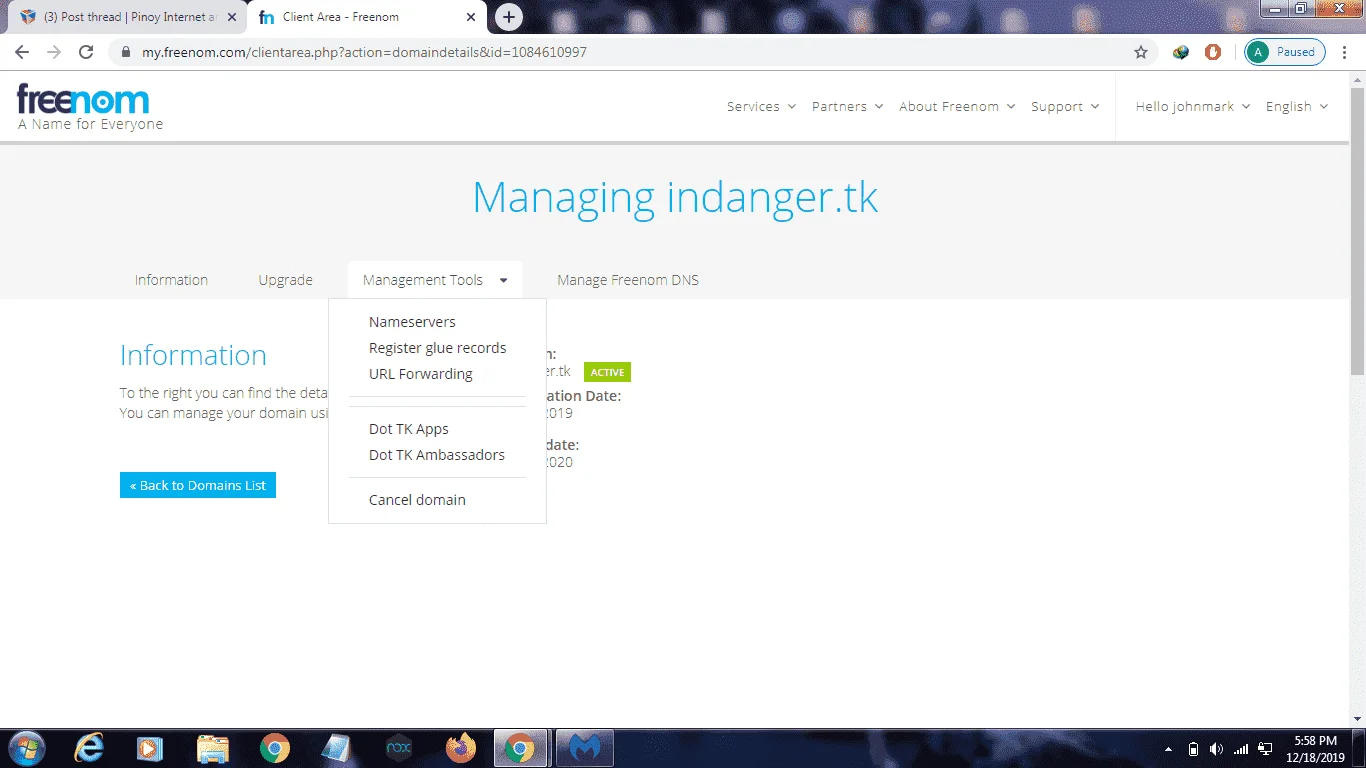The width and height of the screenshot is (1366, 768).
Task: Open the Paused profile button
Action: tap(1285, 52)
